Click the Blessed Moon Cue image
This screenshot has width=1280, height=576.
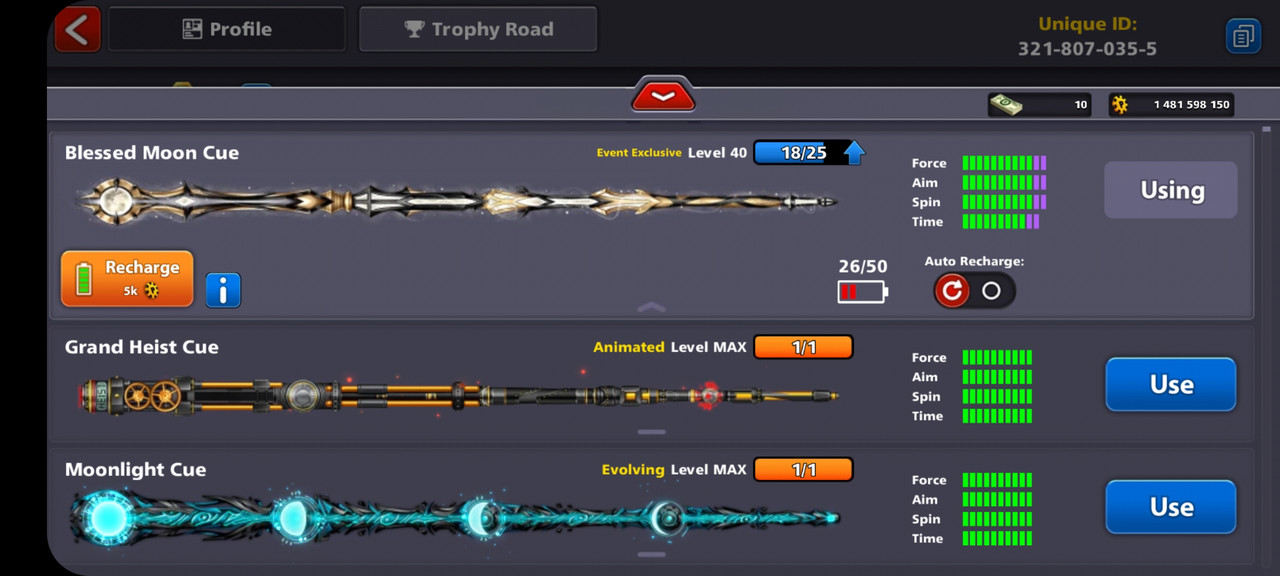click(x=458, y=201)
